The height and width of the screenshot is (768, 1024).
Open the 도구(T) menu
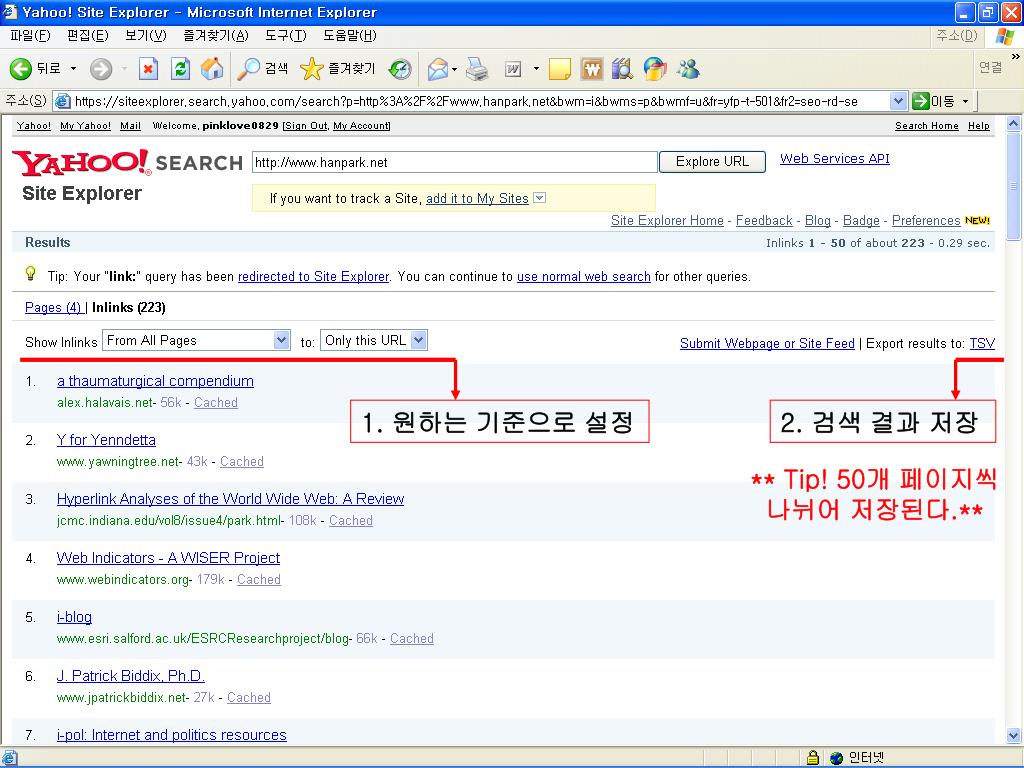pos(285,35)
